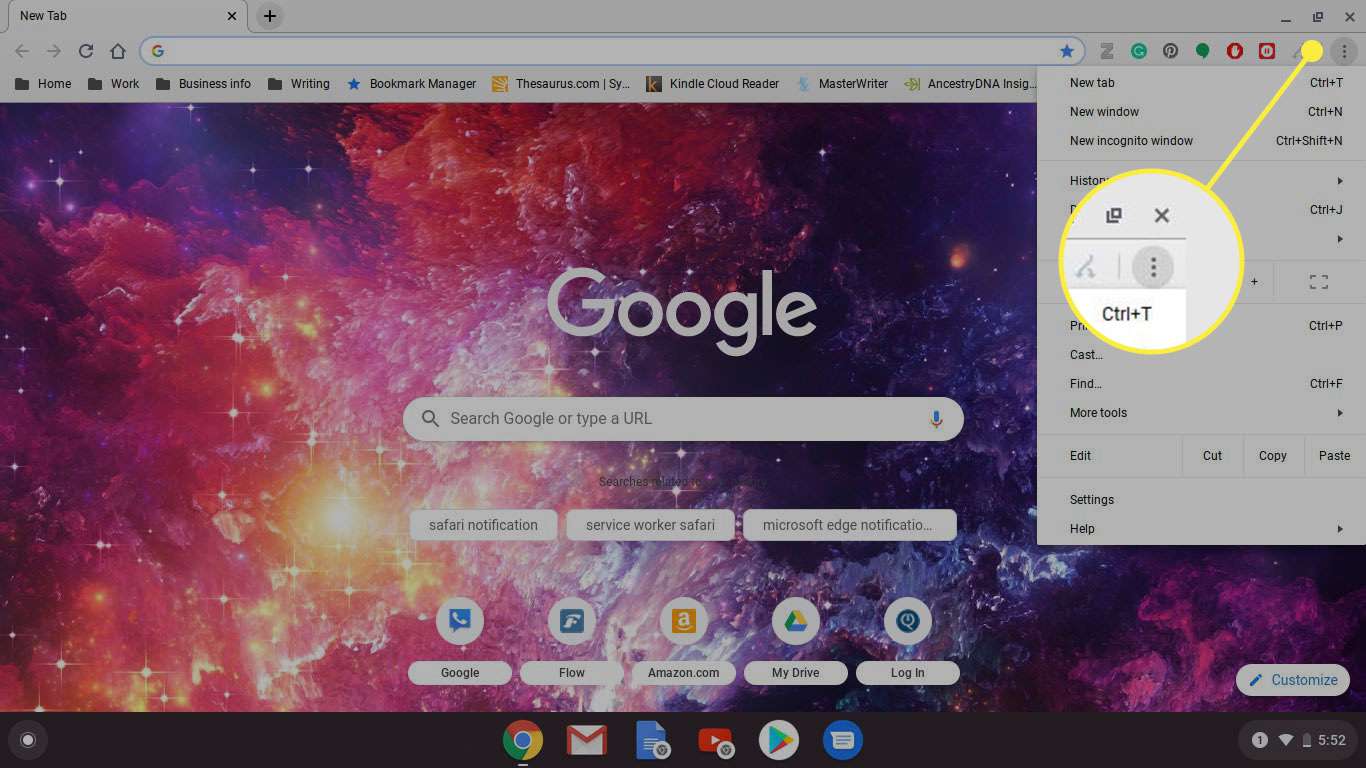Expand the More tools submenu
Screen dimensions: 1366x768
pyautogui.click(x=1201, y=413)
